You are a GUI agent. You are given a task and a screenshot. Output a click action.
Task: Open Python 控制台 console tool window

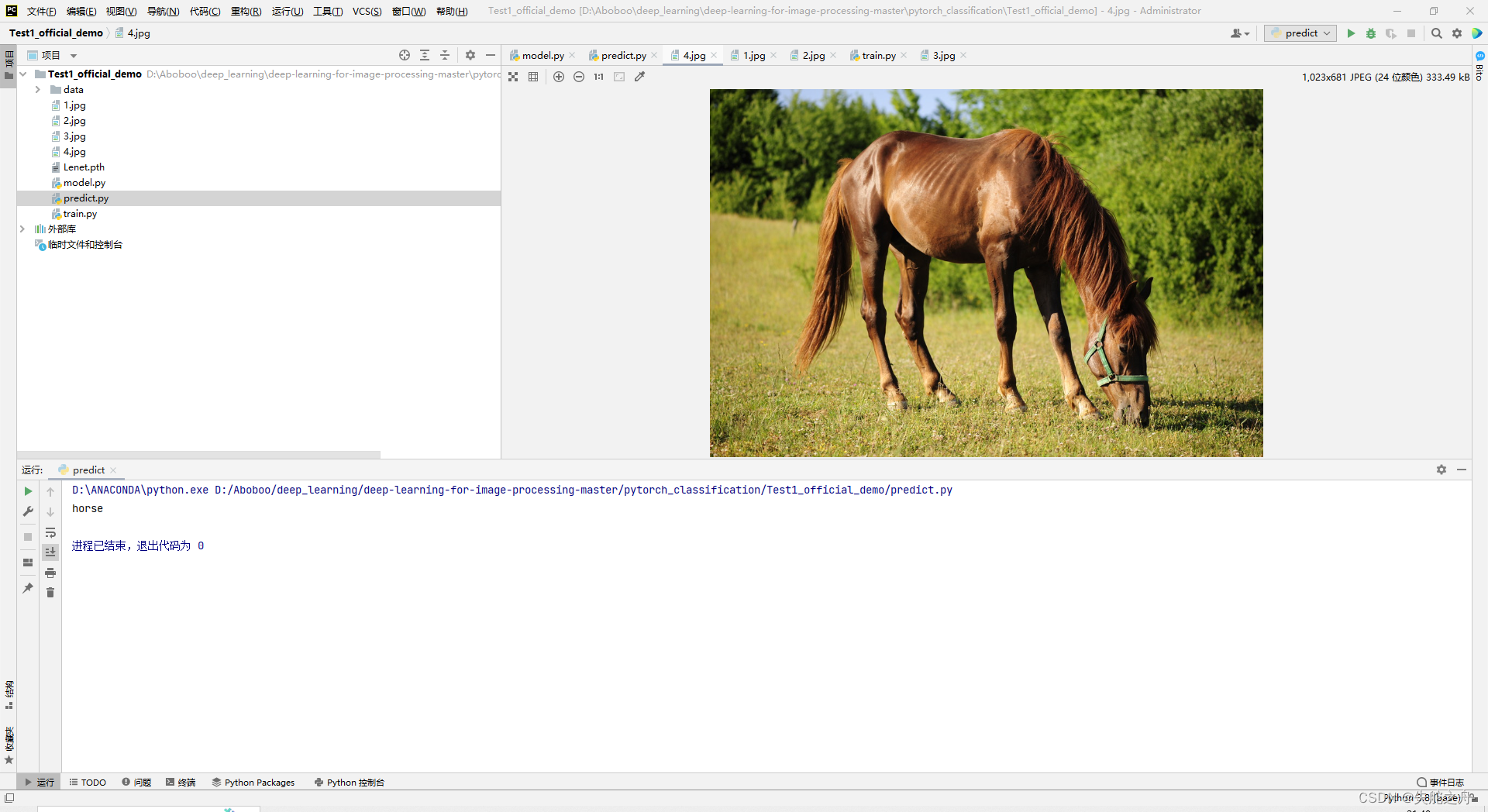click(x=350, y=783)
